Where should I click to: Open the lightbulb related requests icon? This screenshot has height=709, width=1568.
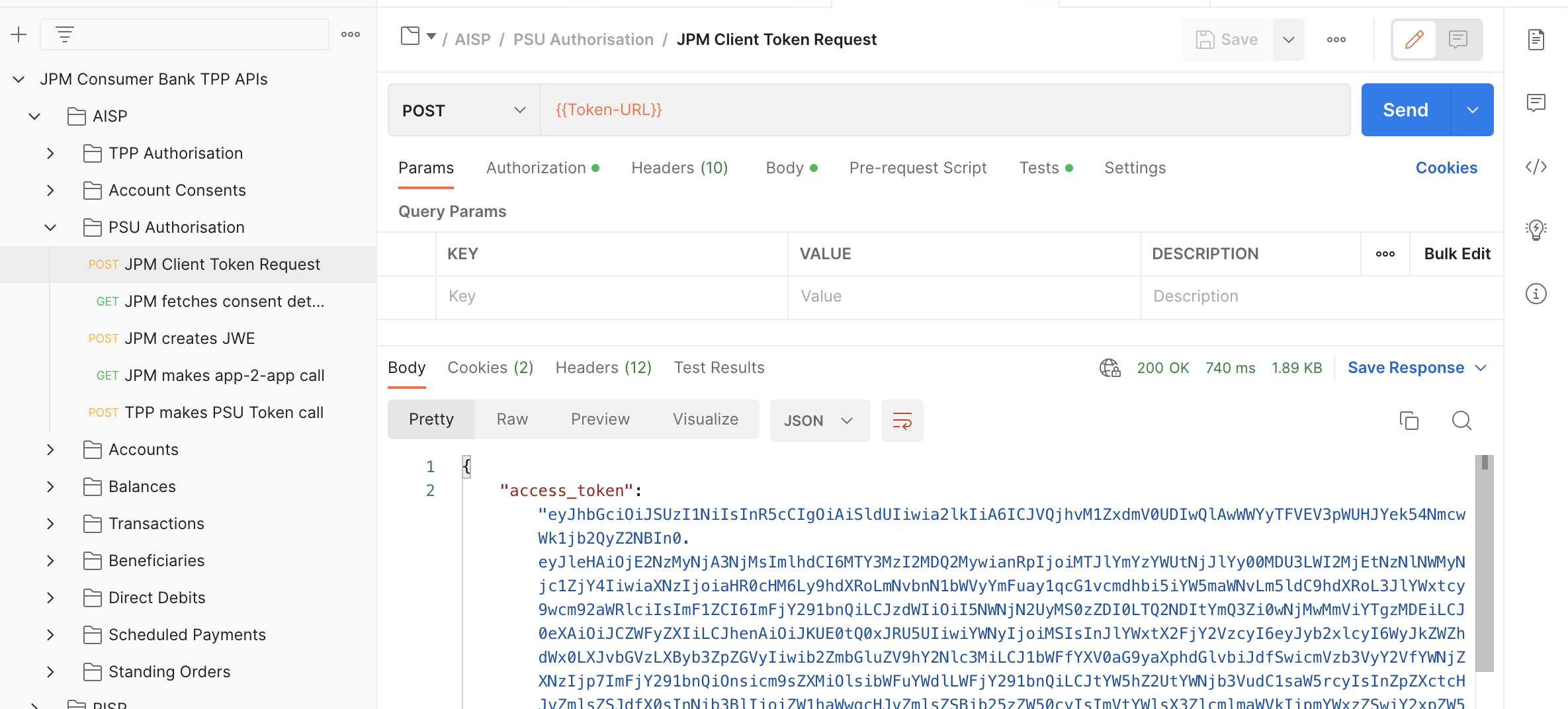(x=1536, y=230)
